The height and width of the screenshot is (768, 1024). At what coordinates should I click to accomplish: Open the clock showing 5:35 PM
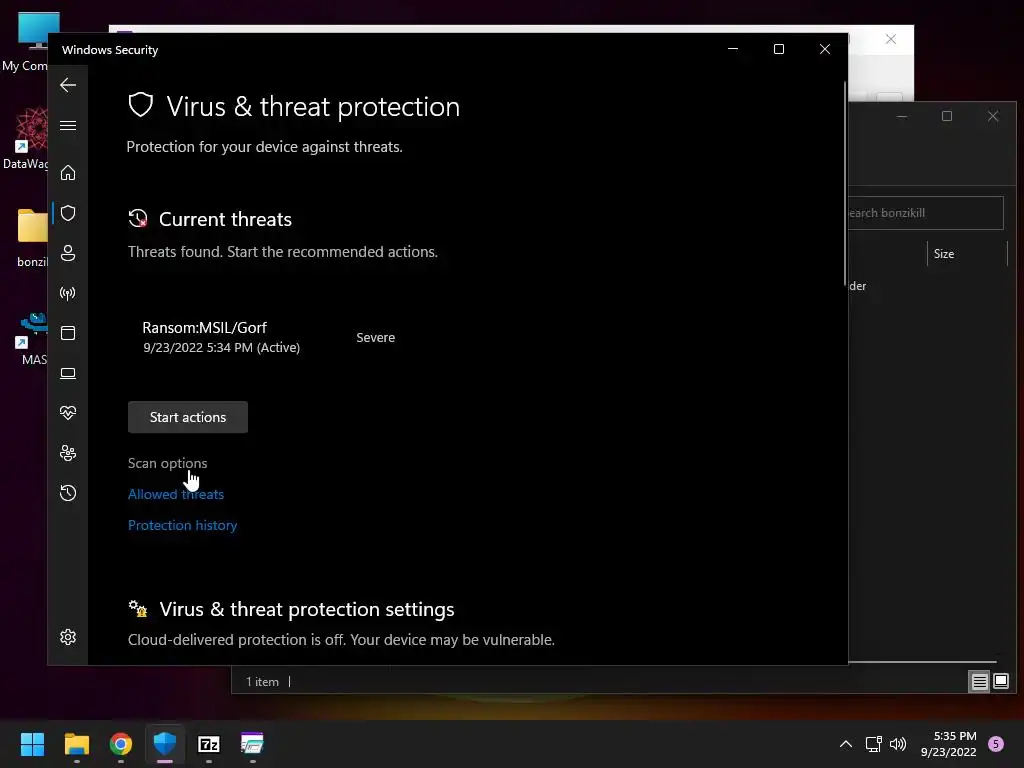click(x=948, y=744)
